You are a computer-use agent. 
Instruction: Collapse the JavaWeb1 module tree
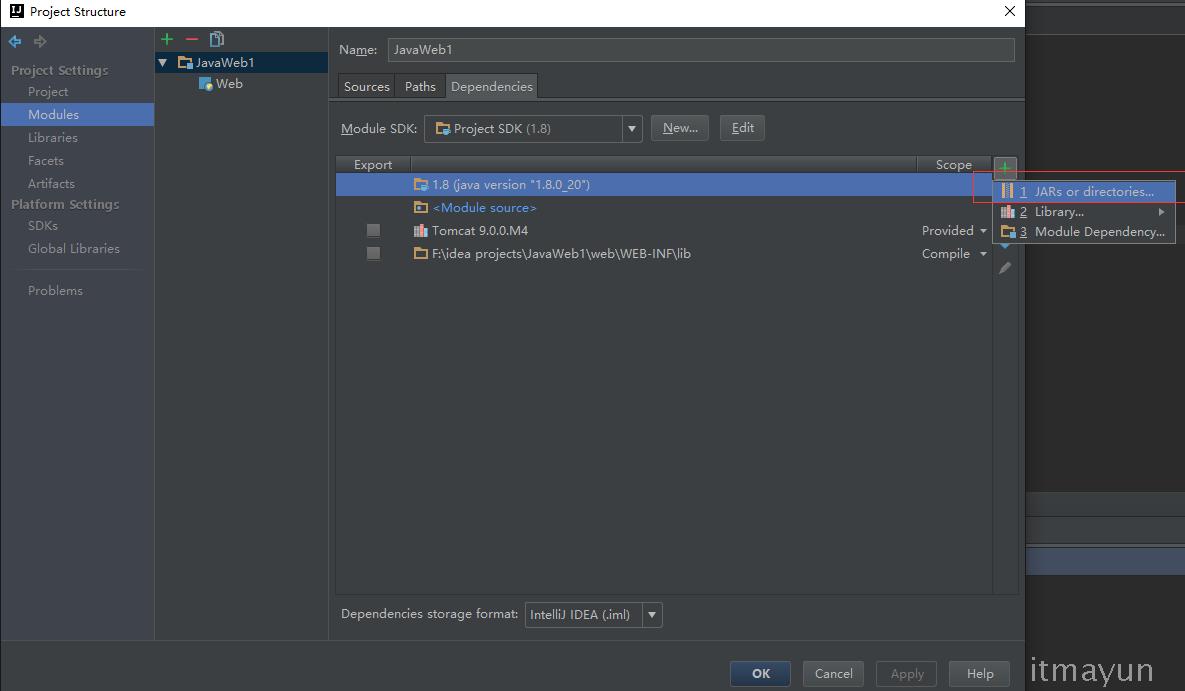tap(162, 63)
